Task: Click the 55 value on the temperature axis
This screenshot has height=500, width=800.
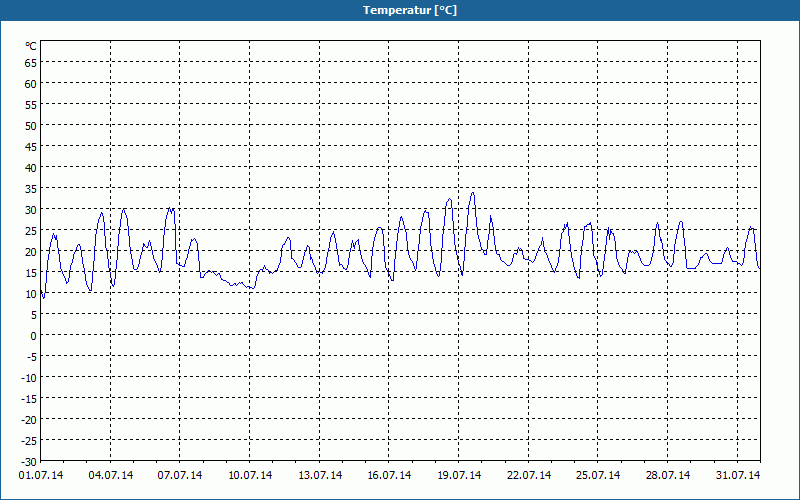Action: (x=31, y=105)
